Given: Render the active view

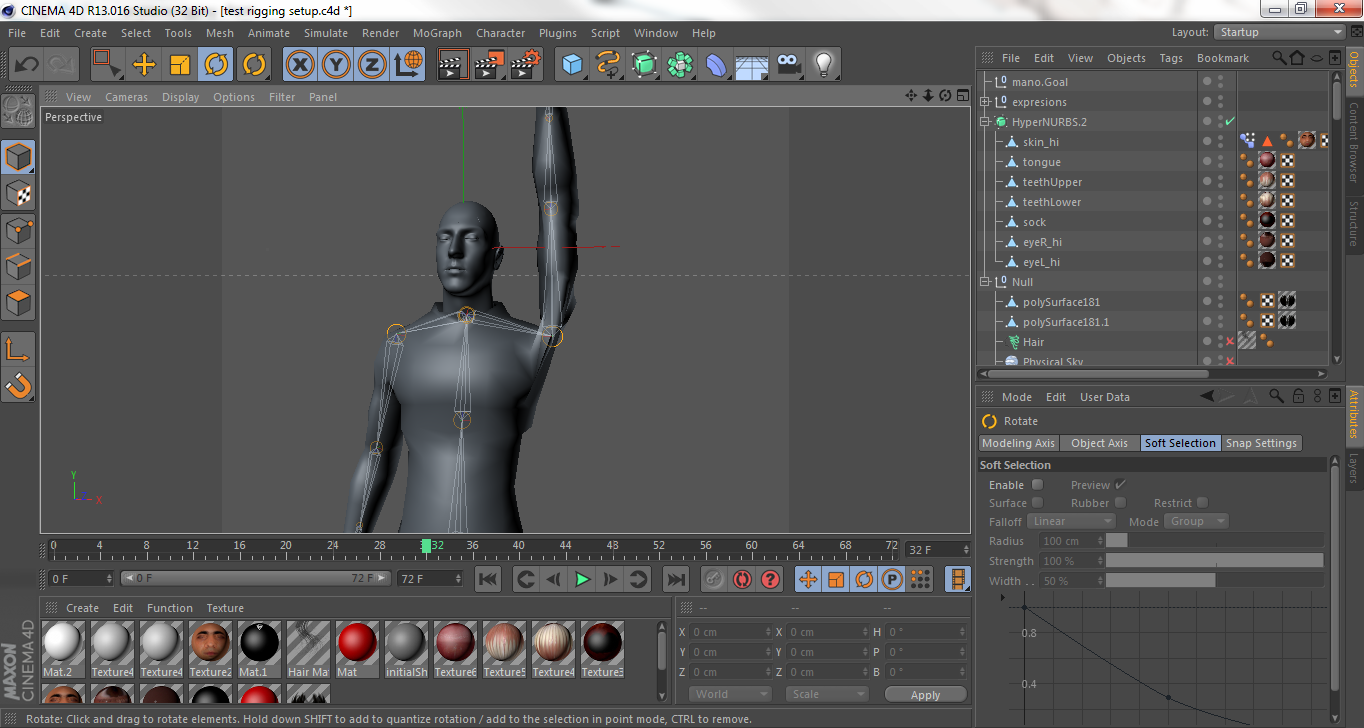Looking at the screenshot, I should tap(453, 65).
